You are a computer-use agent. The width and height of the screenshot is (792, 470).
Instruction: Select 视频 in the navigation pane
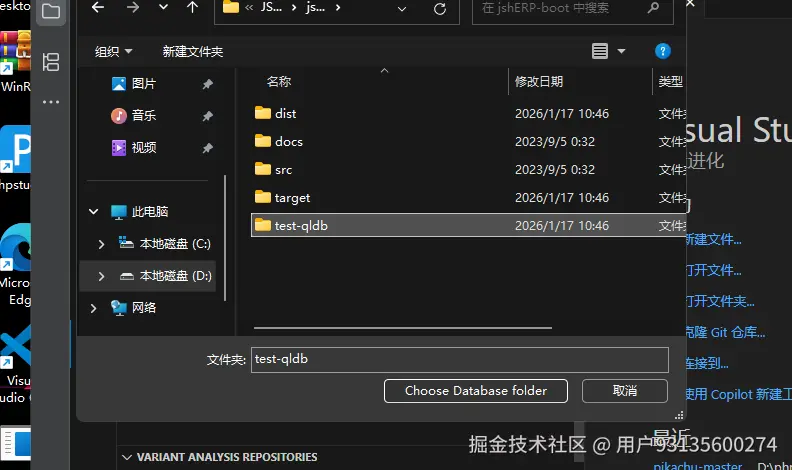[x=143, y=147]
